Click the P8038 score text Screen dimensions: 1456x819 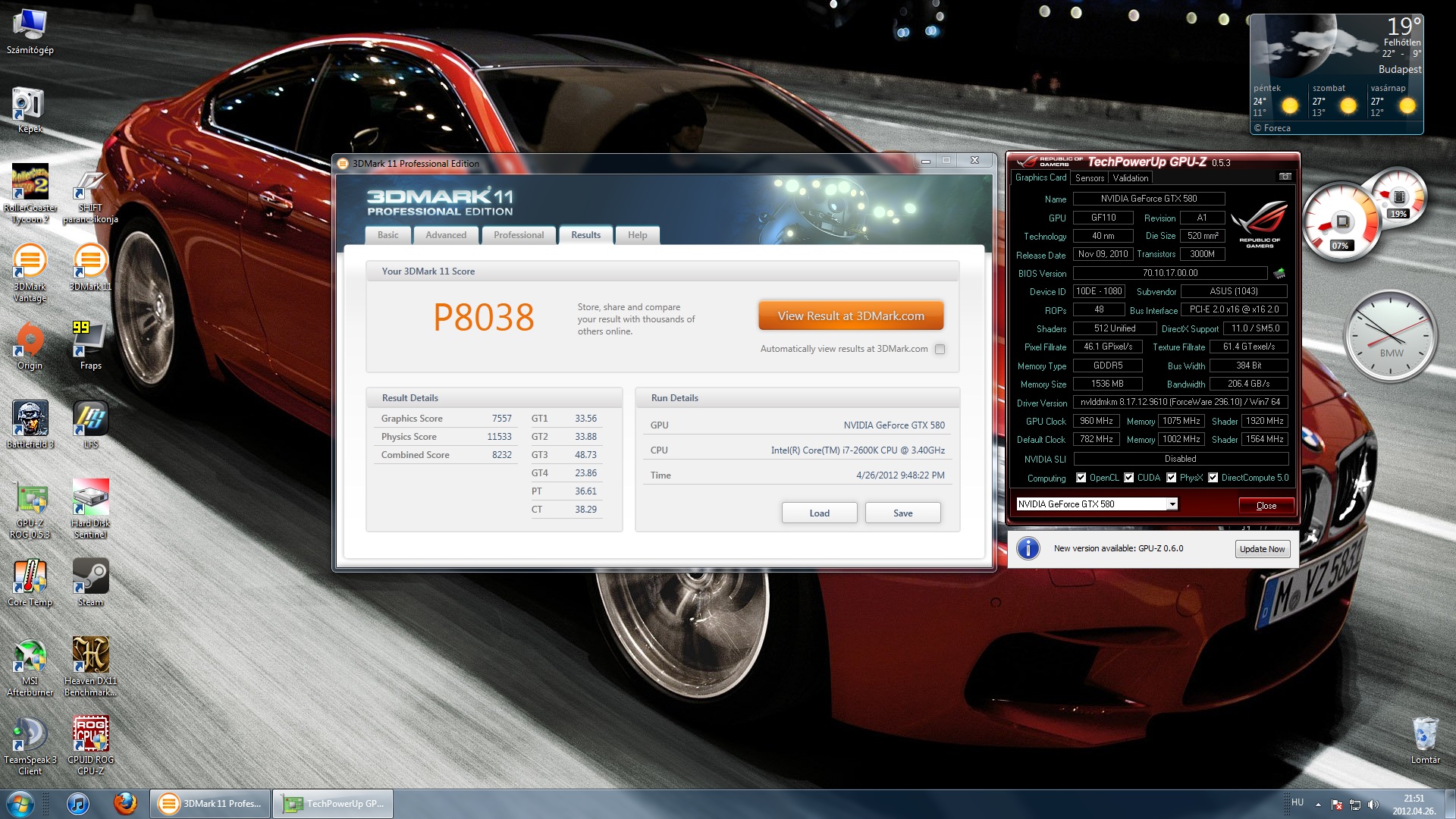click(x=483, y=317)
